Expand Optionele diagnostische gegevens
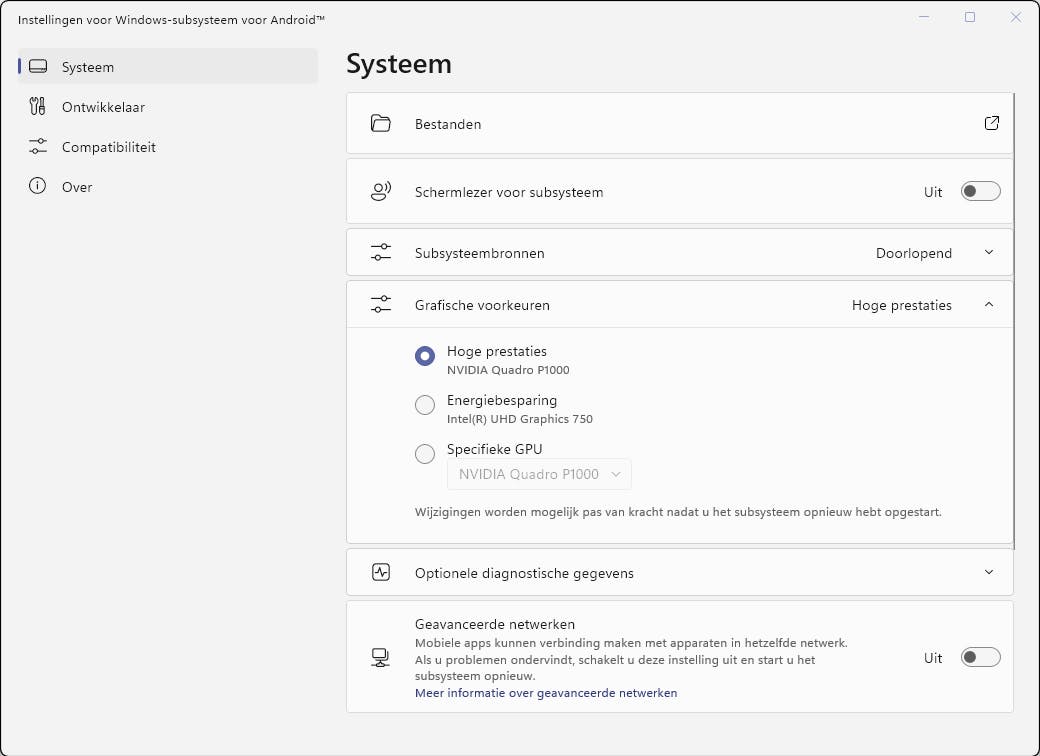The height and width of the screenshot is (756, 1040). [x=989, y=573]
